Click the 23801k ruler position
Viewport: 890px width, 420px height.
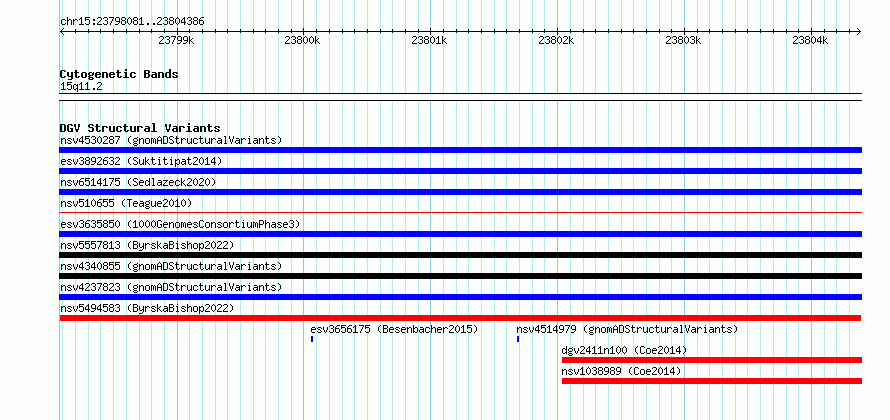[430, 40]
